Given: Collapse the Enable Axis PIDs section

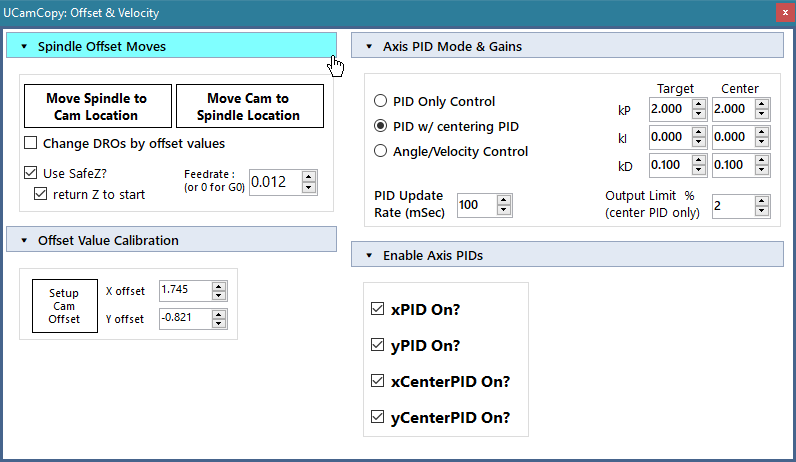Looking at the screenshot, I should pos(567,255).
